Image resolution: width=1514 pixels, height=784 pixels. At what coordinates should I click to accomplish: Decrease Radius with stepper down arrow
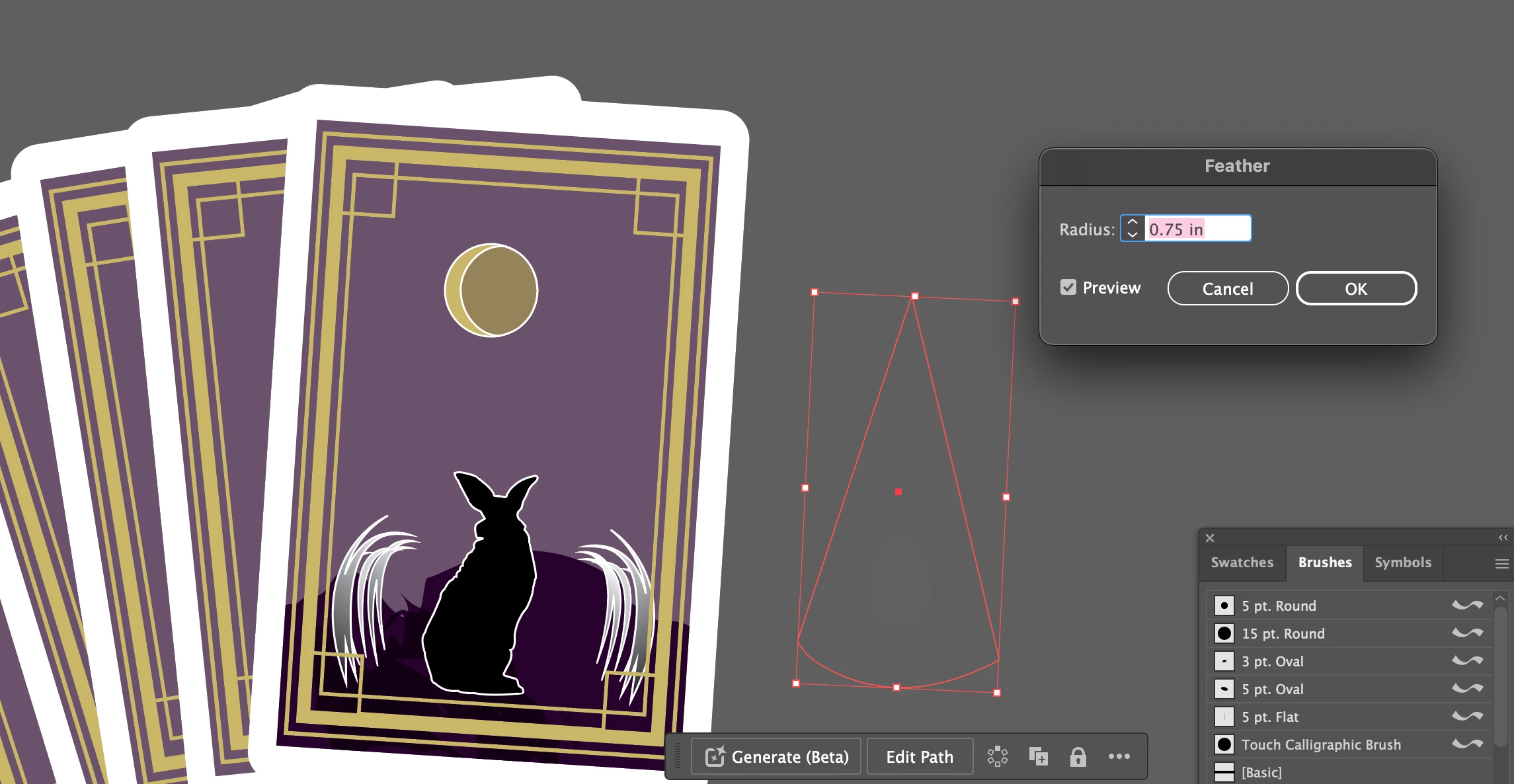click(x=1133, y=235)
